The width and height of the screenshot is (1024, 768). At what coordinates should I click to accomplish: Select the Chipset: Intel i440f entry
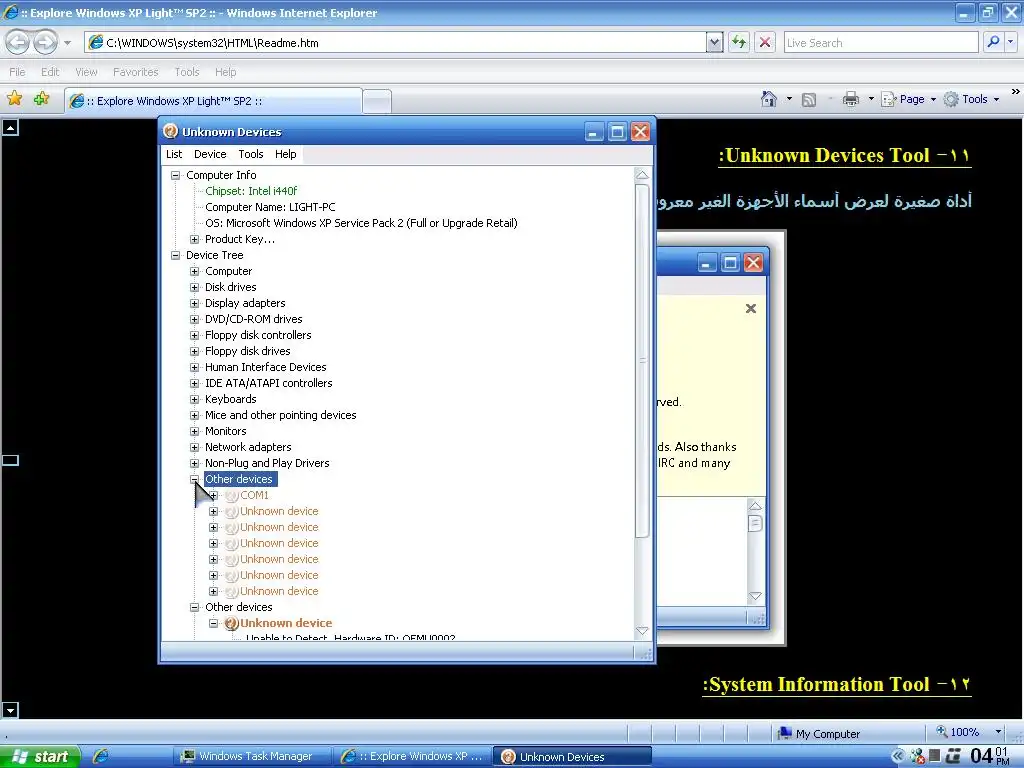pos(251,191)
